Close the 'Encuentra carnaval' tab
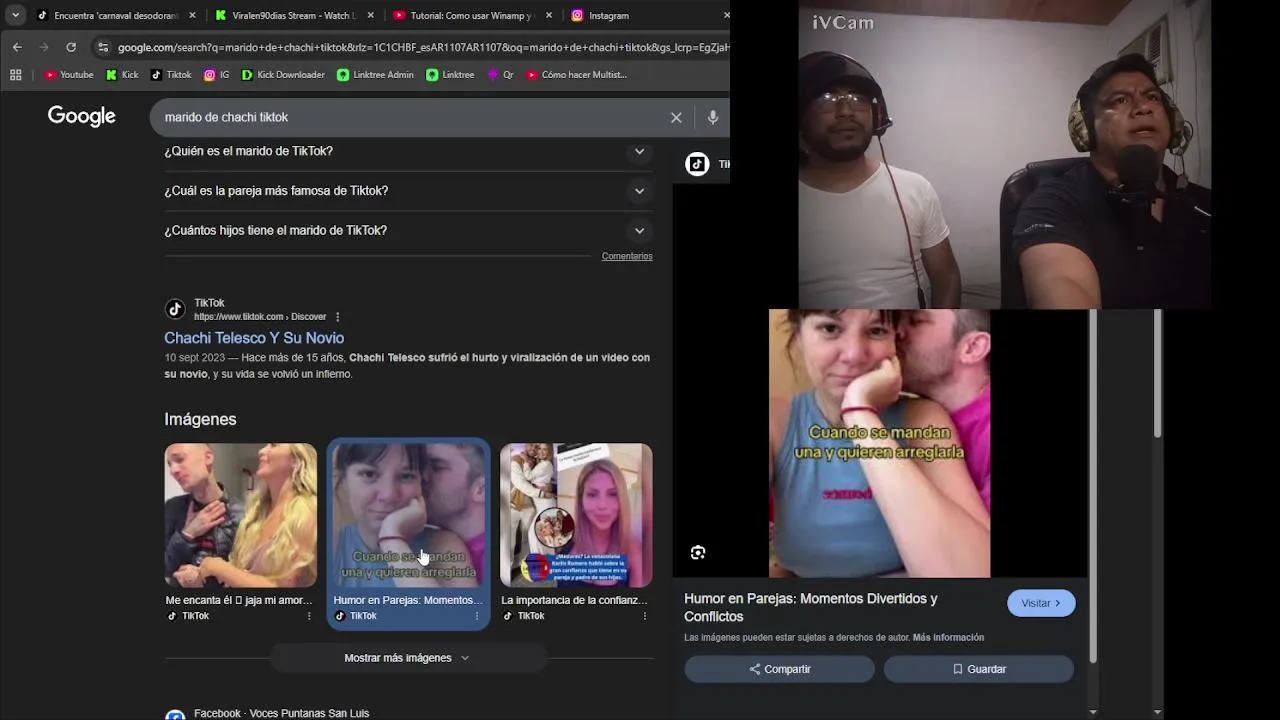The width and height of the screenshot is (1280, 720). click(x=193, y=15)
